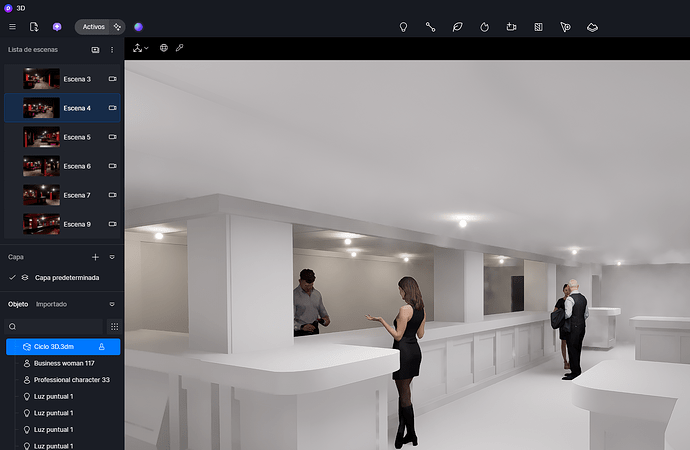Select Escena 5 thumbnail
The image size is (690, 450).
[x=41, y=137]
